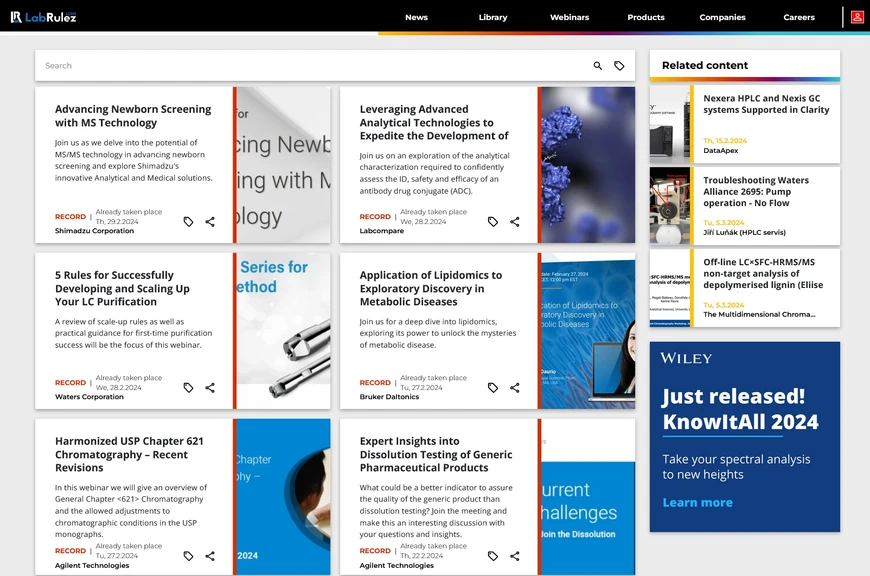Share the Harmonized USP Chapter 621 webinar
The image size is (870, 576).
coord(210,556)
